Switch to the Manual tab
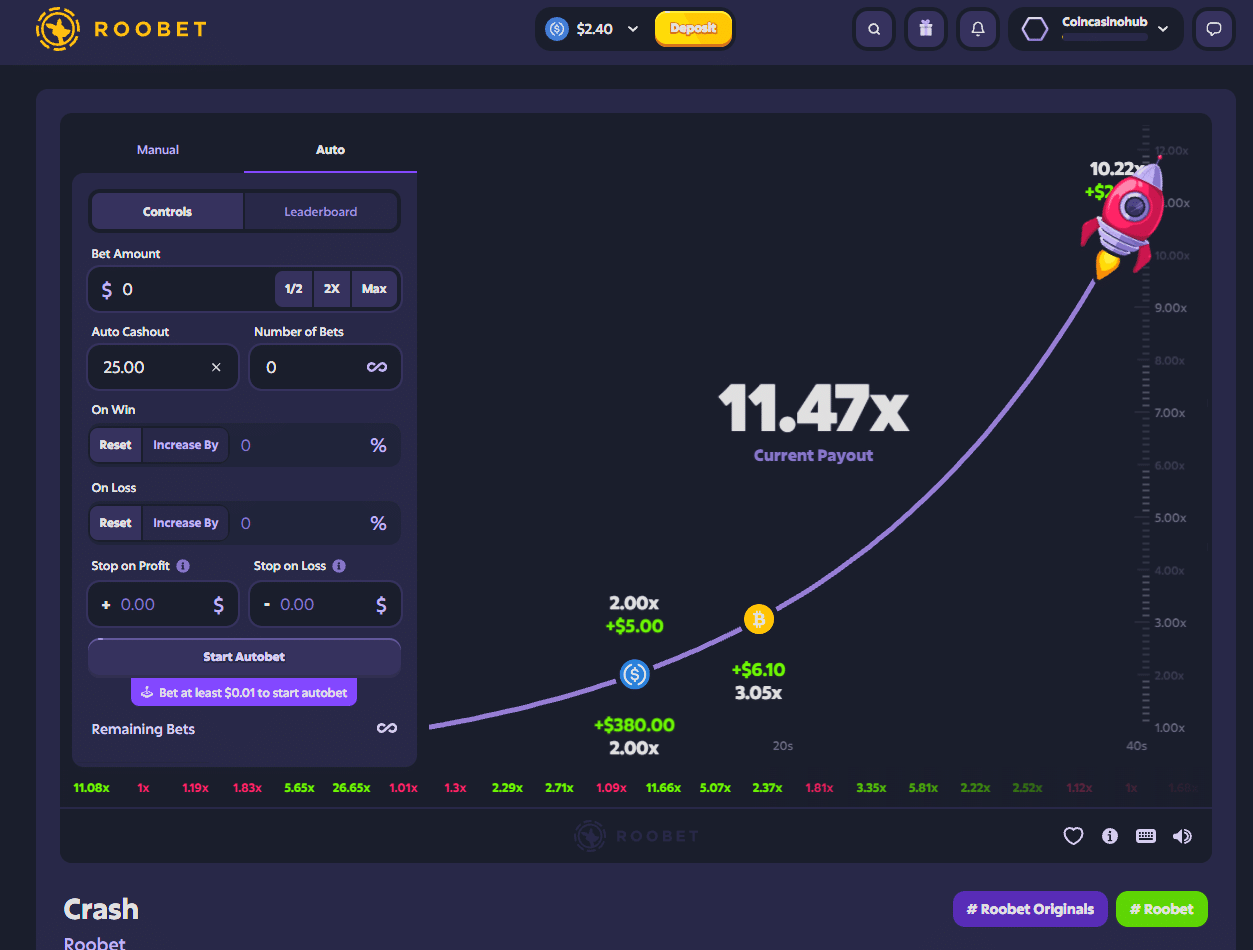Screen dimensions: 1253x950 coord(158,150)
